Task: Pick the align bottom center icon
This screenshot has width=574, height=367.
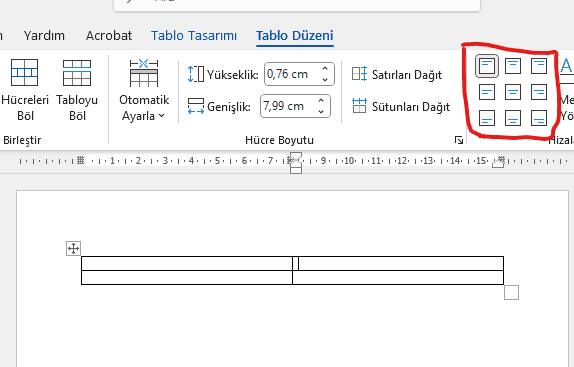Action: click(512, 118)
